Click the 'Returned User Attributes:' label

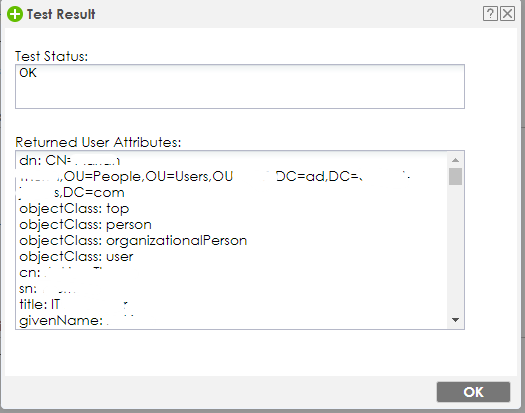98,142
